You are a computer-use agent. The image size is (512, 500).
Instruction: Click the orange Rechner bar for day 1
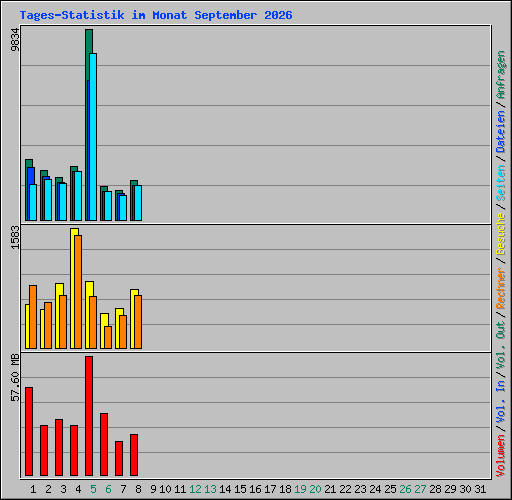pyautogui.click(x=33, y=317)
